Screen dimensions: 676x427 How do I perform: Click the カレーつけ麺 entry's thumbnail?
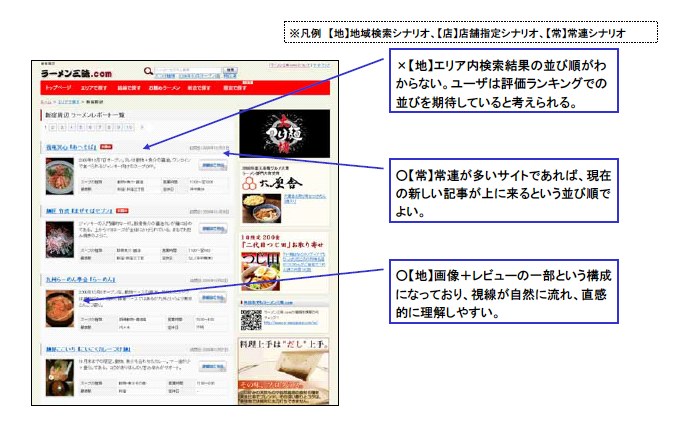point(60,377)
